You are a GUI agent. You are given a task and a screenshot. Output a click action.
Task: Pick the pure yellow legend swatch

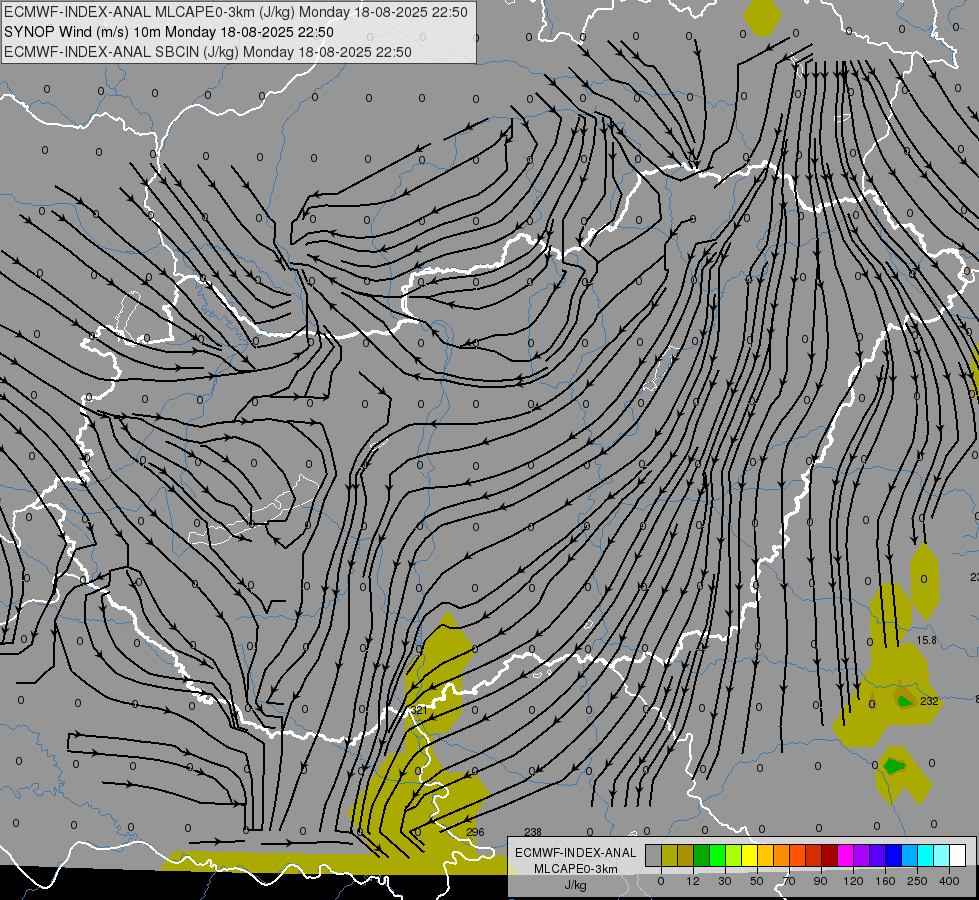[x=750, y=855]
